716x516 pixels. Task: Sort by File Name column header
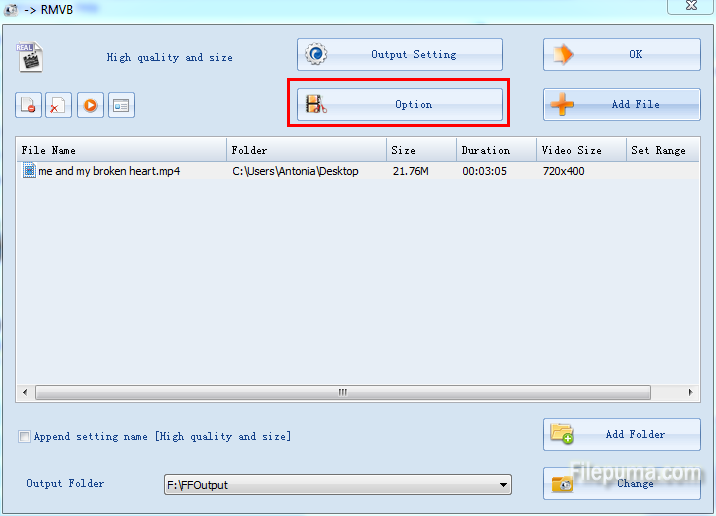click(120, 150)
